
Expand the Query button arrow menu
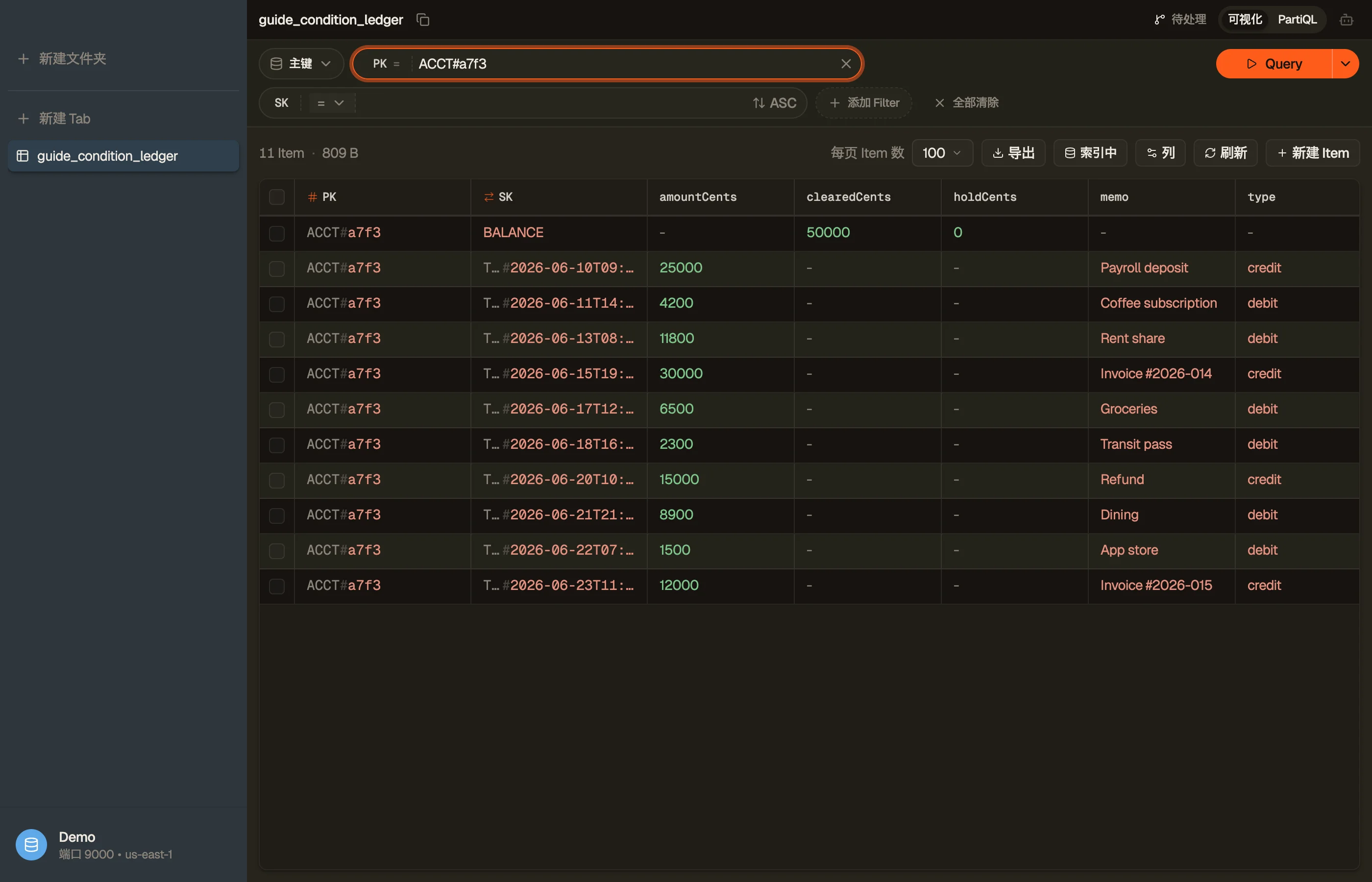click(1346, 64)
